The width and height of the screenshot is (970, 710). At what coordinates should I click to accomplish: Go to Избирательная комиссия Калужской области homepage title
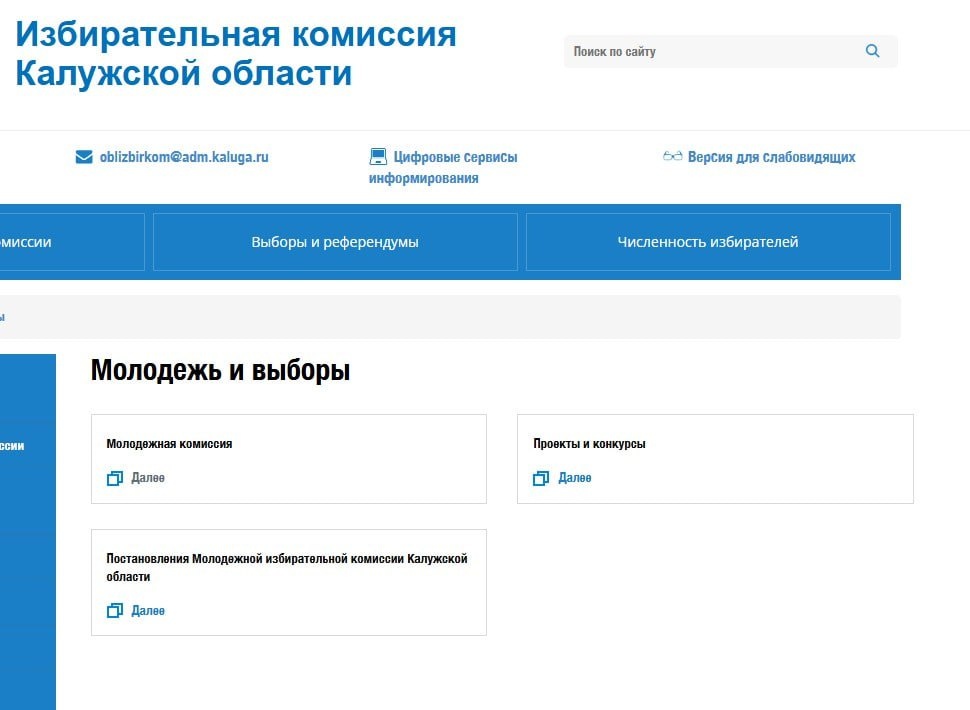click(x=236, y=53)
